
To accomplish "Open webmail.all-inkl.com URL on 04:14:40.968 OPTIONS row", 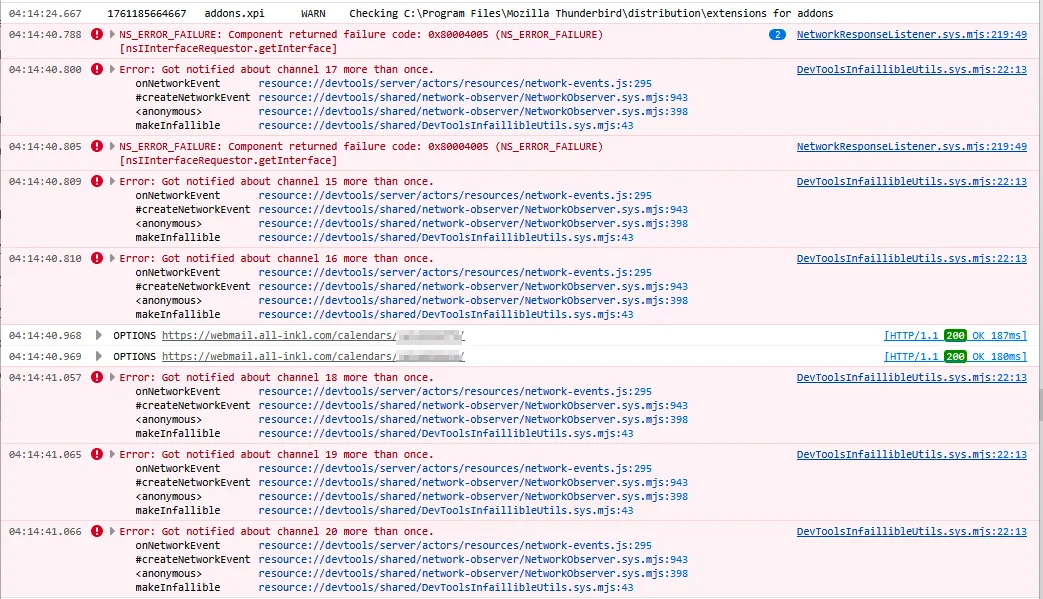I will (313, 336).
